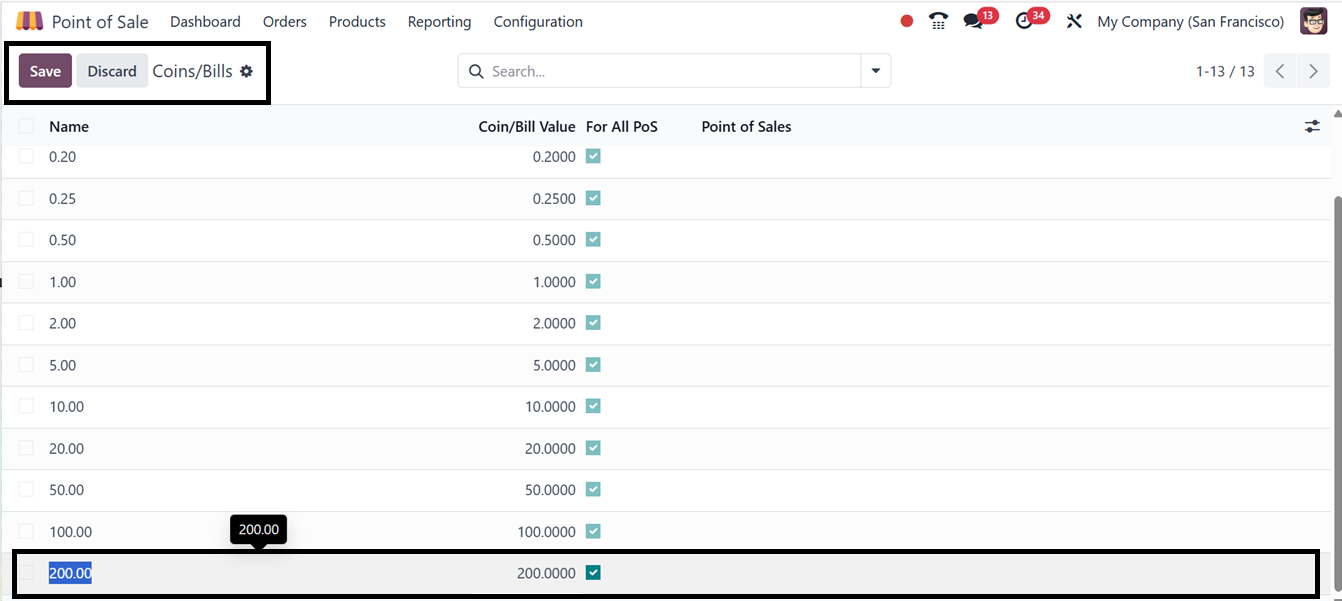
Task: Open the Configuration menu
Action: (538, 21)
